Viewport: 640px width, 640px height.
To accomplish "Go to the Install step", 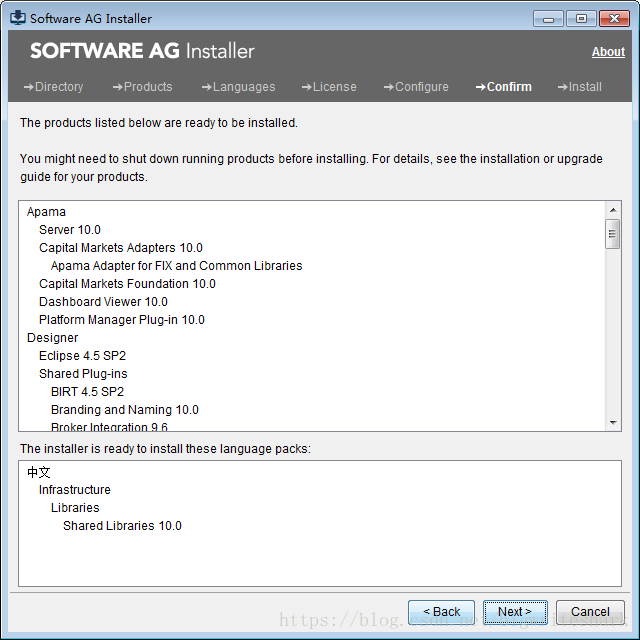I will coord(580,87).
